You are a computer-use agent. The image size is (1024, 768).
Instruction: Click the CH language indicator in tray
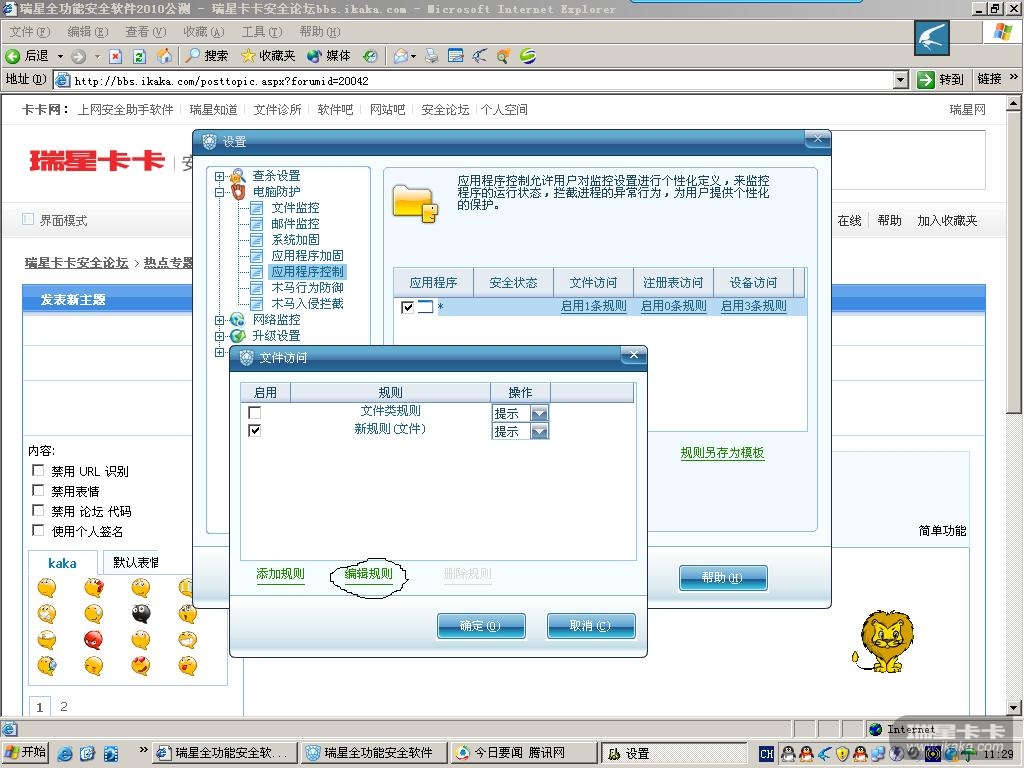pyautogui.click(x=767, y=754)
